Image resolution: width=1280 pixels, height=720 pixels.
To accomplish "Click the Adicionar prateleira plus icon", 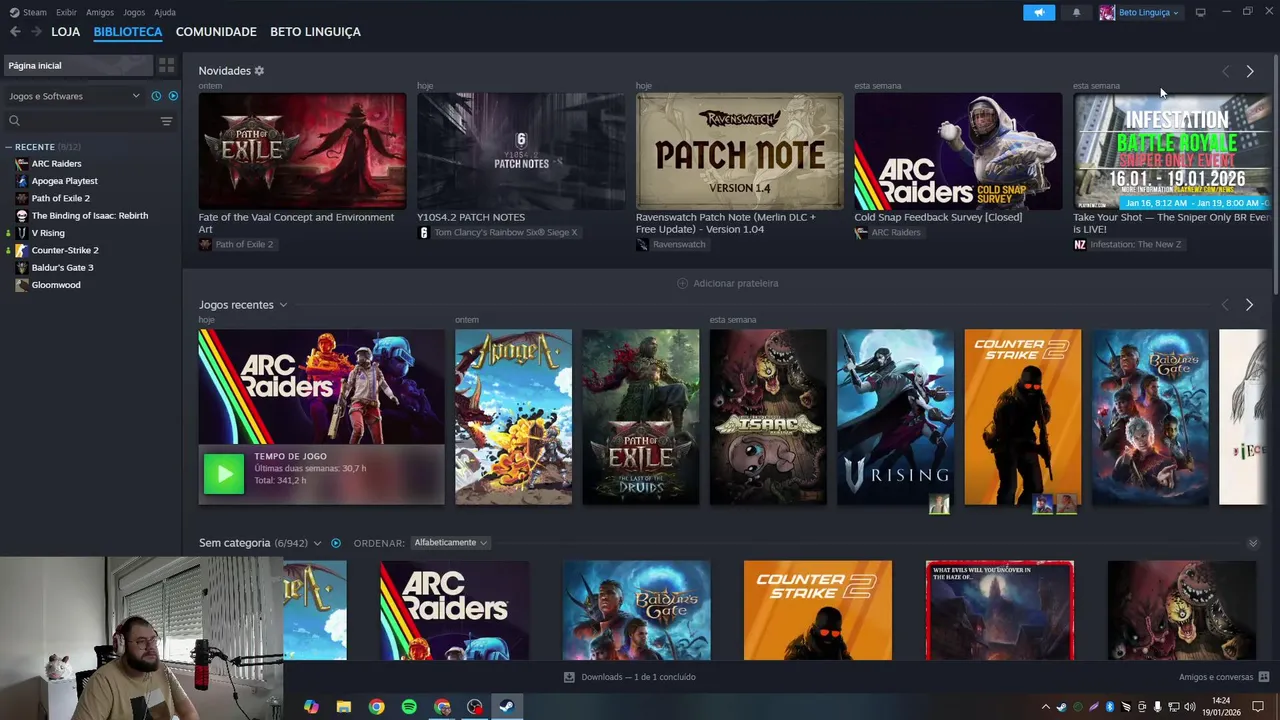I will coord(683,283).
